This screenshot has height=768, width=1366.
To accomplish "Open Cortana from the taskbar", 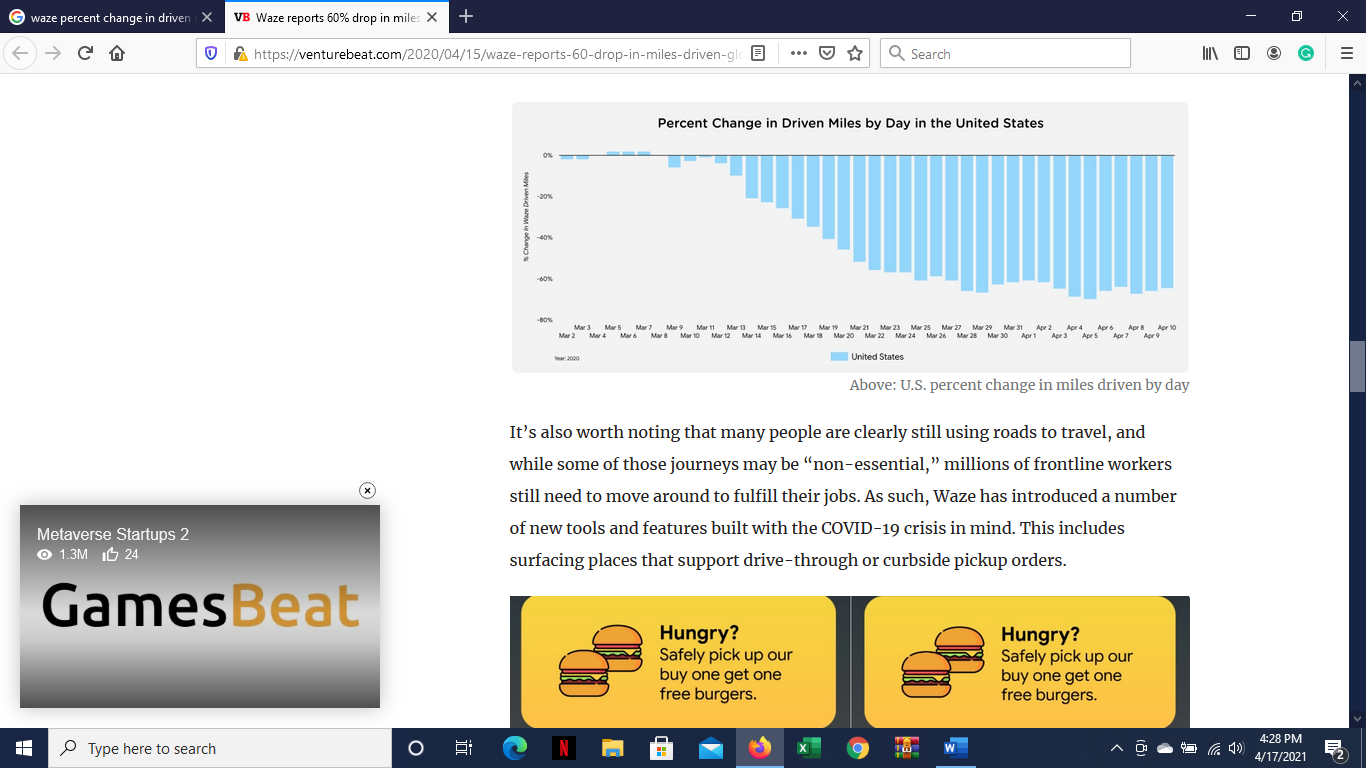I will point(416,748).
